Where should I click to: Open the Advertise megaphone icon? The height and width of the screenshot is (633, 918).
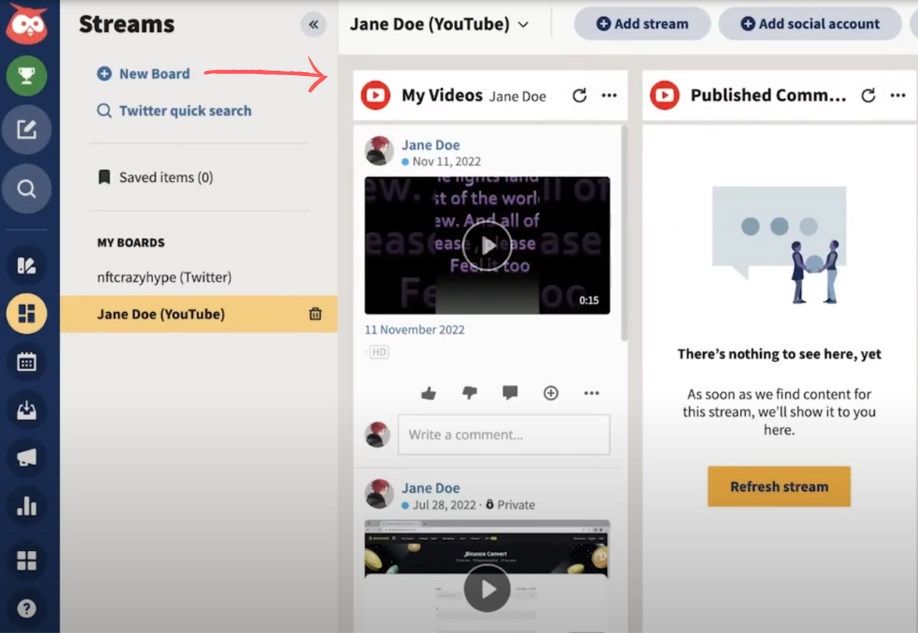(x=26, y=458)
